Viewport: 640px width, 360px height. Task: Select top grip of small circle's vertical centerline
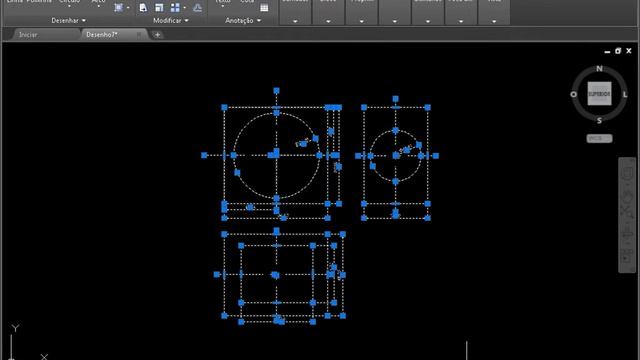pos(395,99)
